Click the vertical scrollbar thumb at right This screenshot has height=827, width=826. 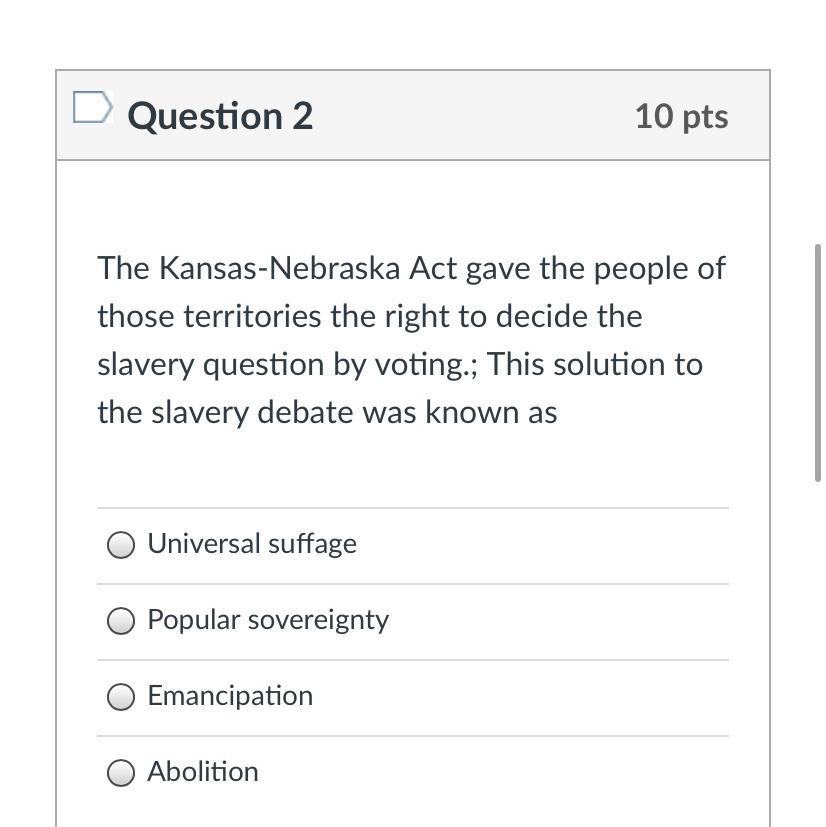point(819,360)
